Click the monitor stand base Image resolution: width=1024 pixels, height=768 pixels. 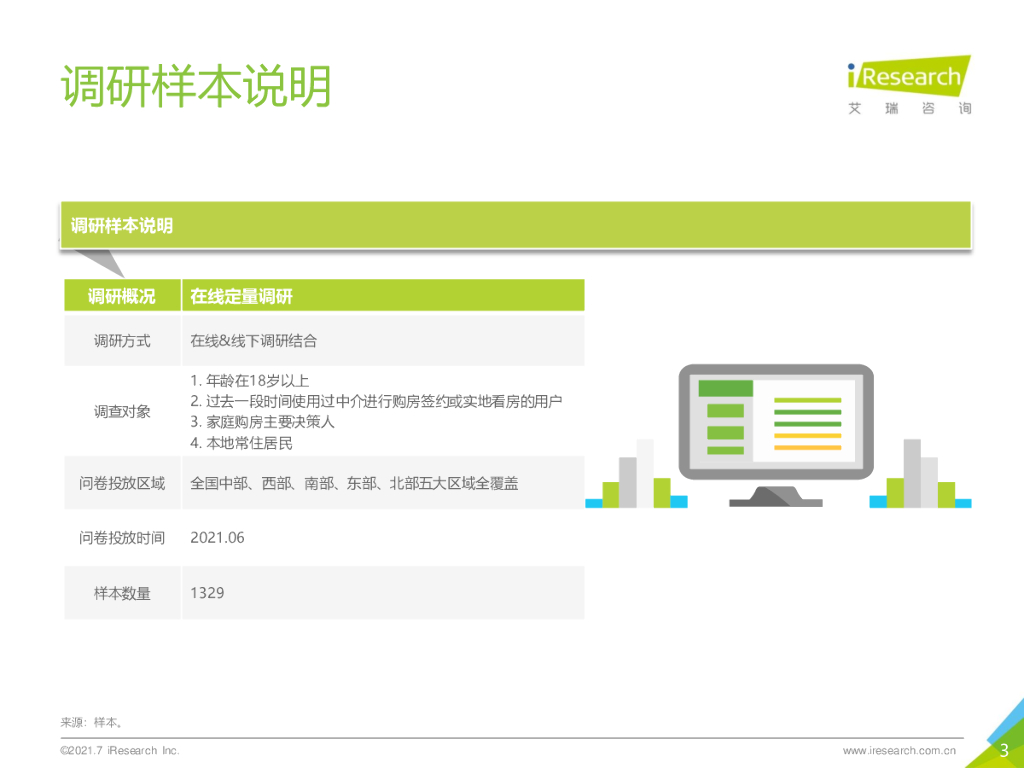tap(776, 497)
